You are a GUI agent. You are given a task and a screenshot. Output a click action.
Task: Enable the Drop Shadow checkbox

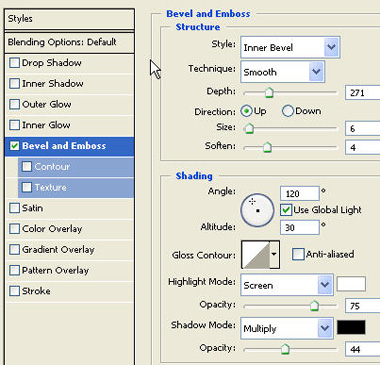14,63
